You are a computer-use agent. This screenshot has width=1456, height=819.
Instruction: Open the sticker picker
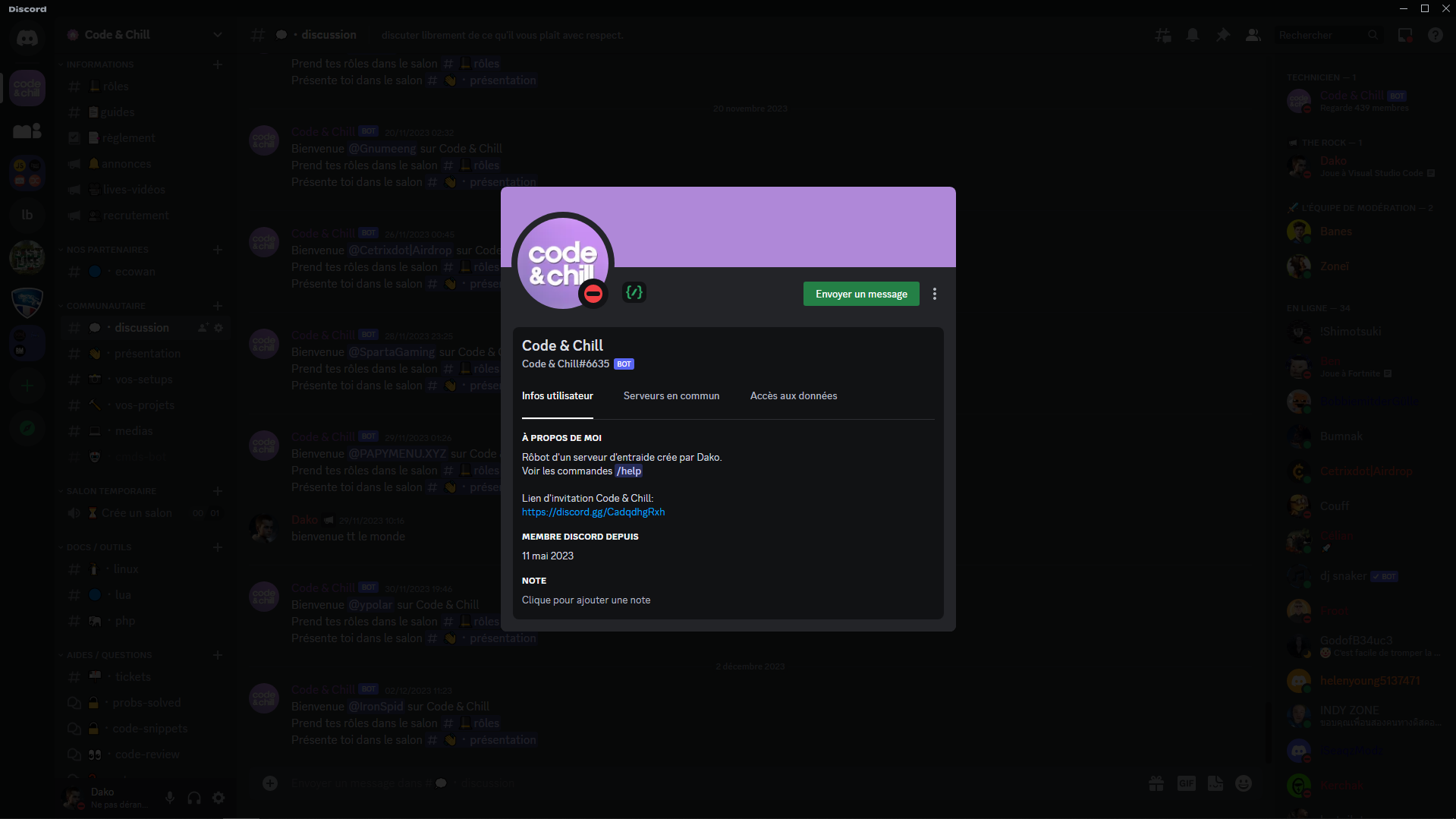click(1215, 783)
